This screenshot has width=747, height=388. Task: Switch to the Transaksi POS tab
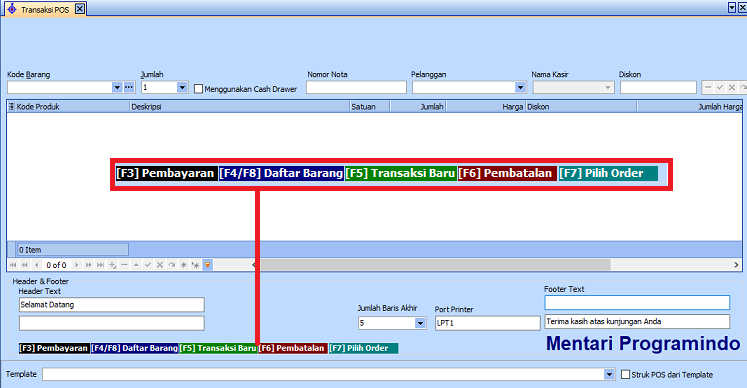[45, 10]
